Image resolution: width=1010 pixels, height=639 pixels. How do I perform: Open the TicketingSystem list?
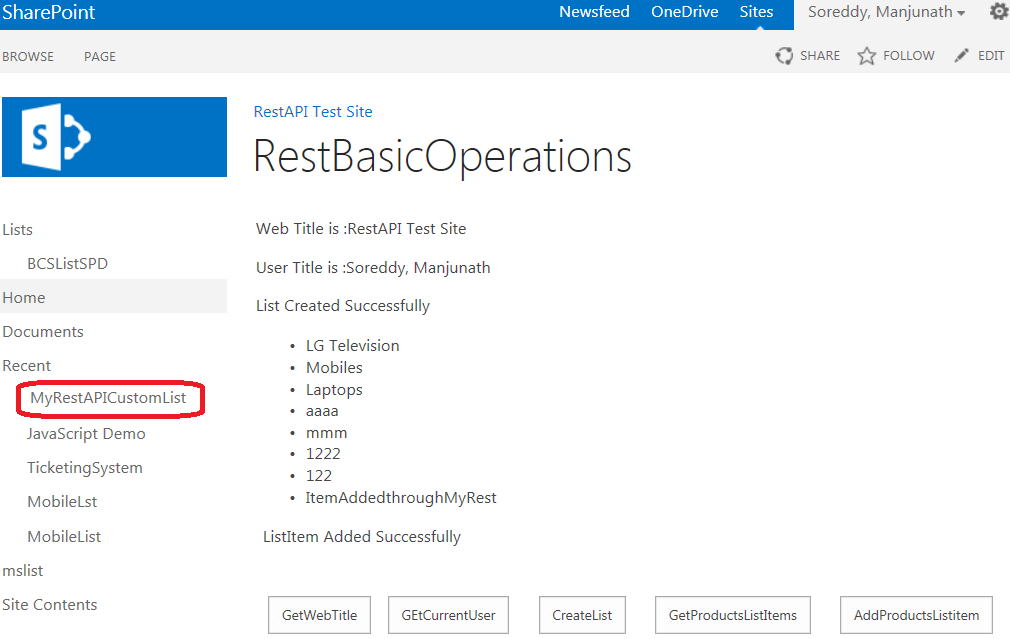[x=85, y=467]
